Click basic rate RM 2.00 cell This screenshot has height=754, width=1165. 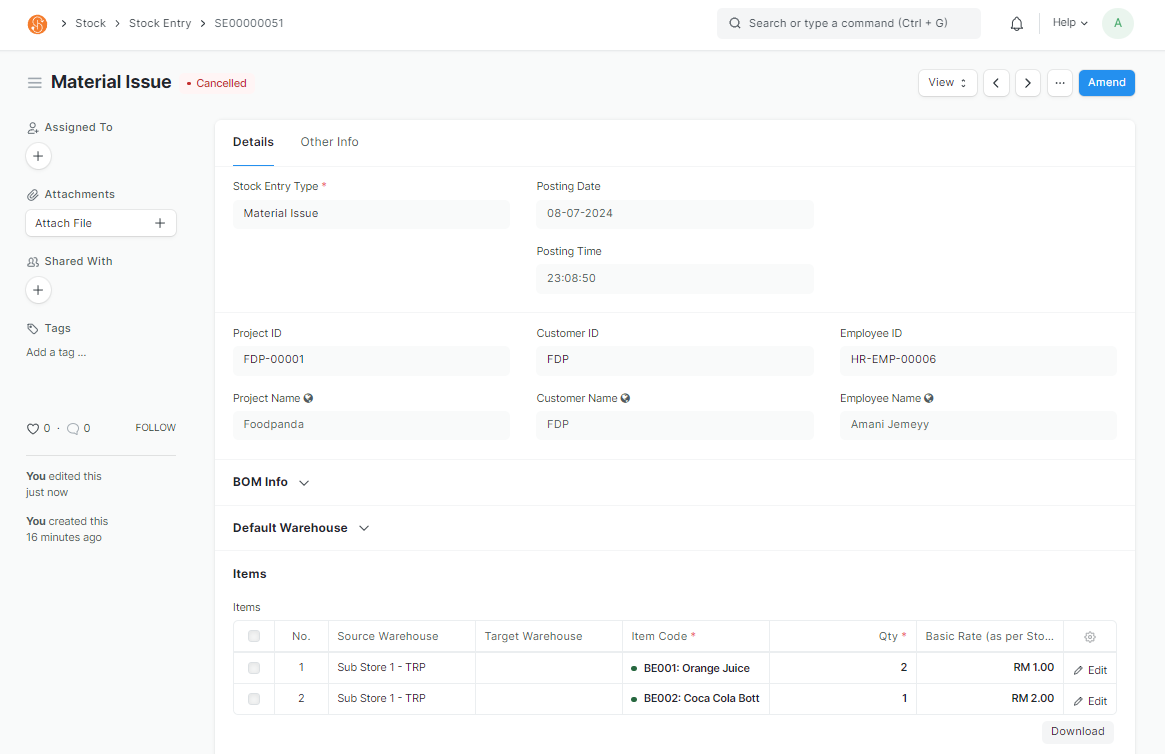coord(990,699)
